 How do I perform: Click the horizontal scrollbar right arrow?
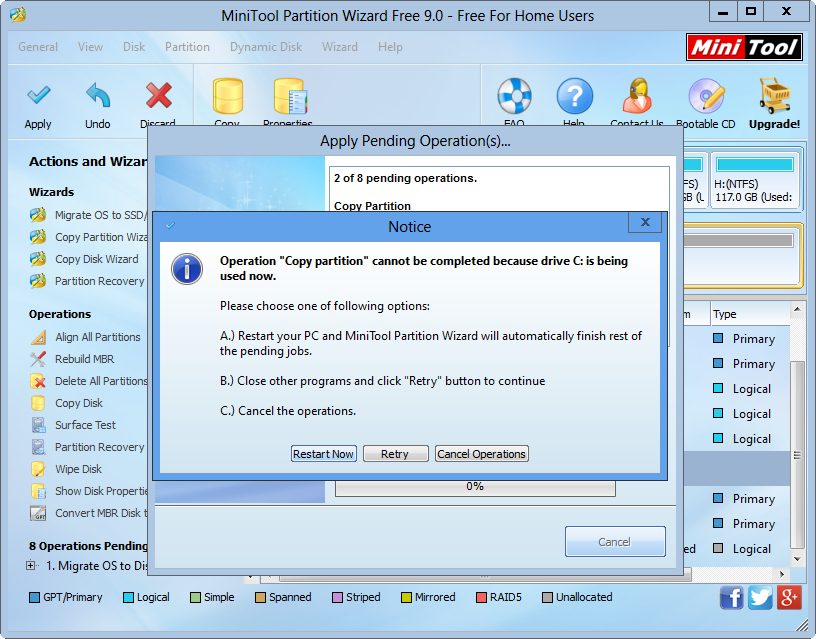(782, 574)
